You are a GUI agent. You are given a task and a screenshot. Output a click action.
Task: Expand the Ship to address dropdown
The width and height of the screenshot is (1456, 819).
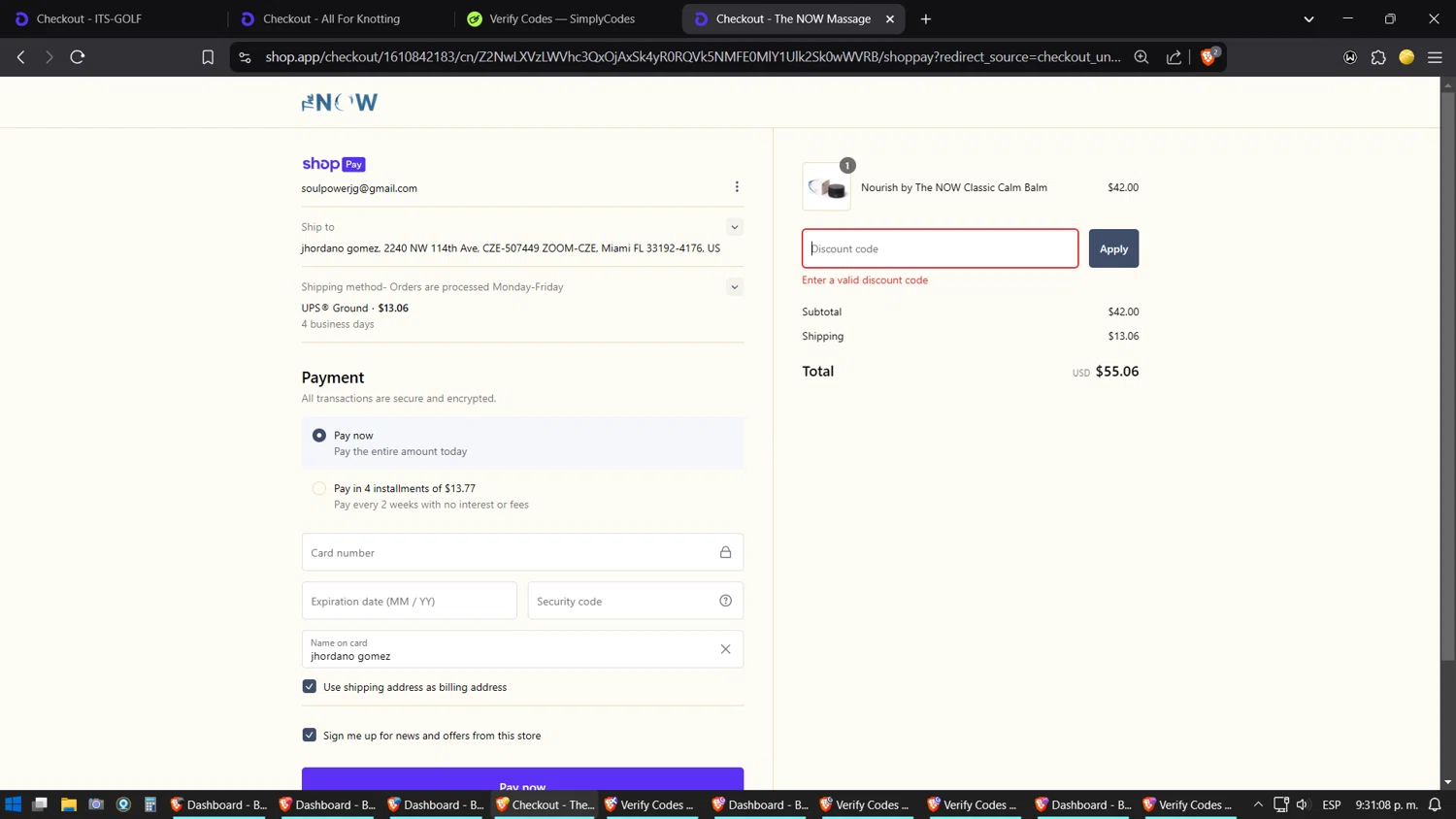click(735, 227)
